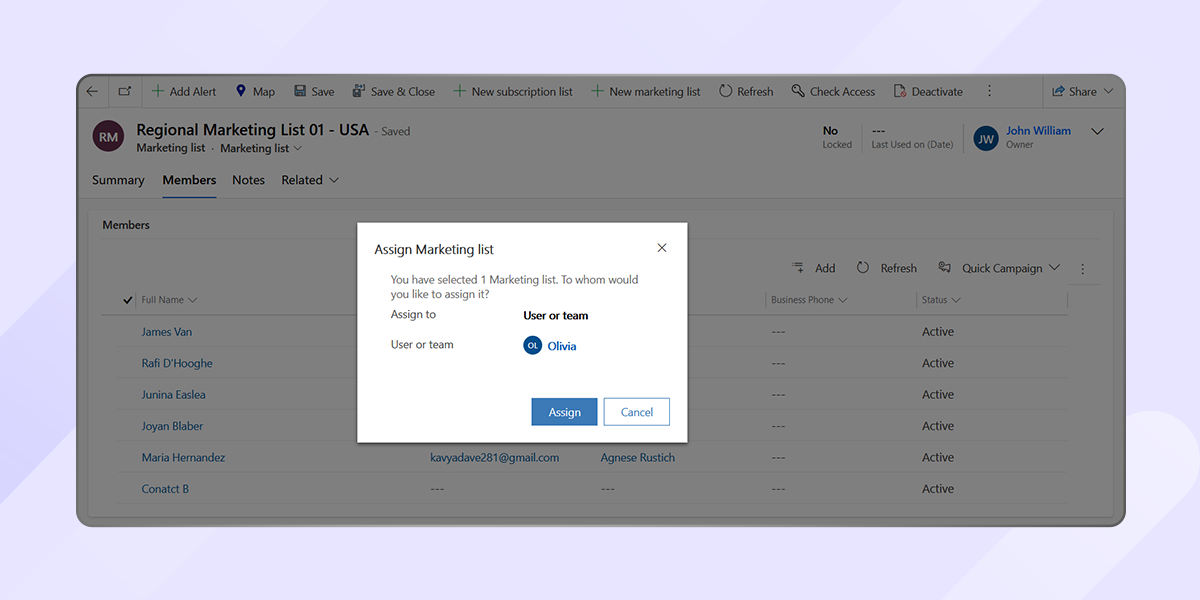Click the Last Used on (Date) field
Viewport: 1200px width, 600px height.
click(x=912, y=137)
